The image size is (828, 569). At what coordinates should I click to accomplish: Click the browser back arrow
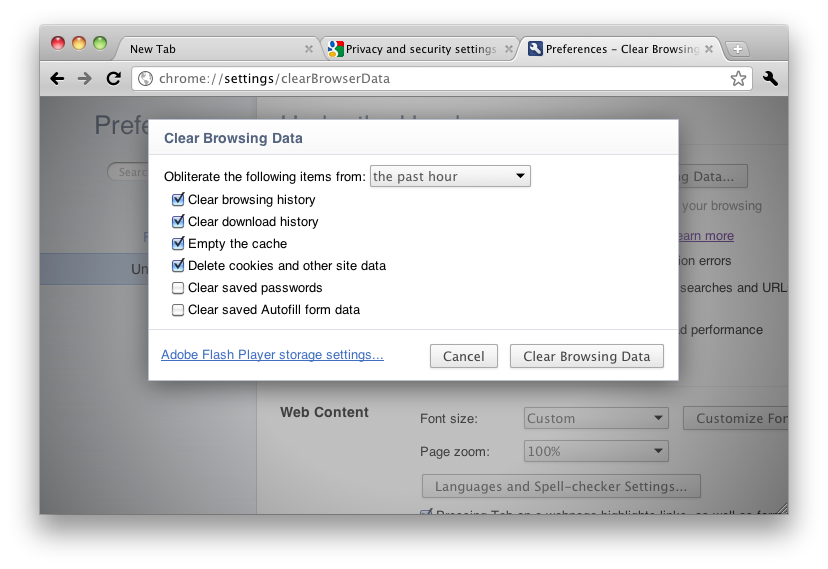(x=58, y=79)
